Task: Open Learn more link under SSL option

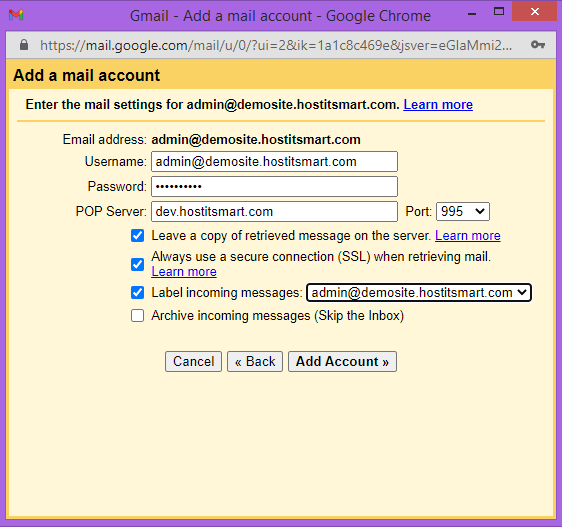Action: (184, 272)
